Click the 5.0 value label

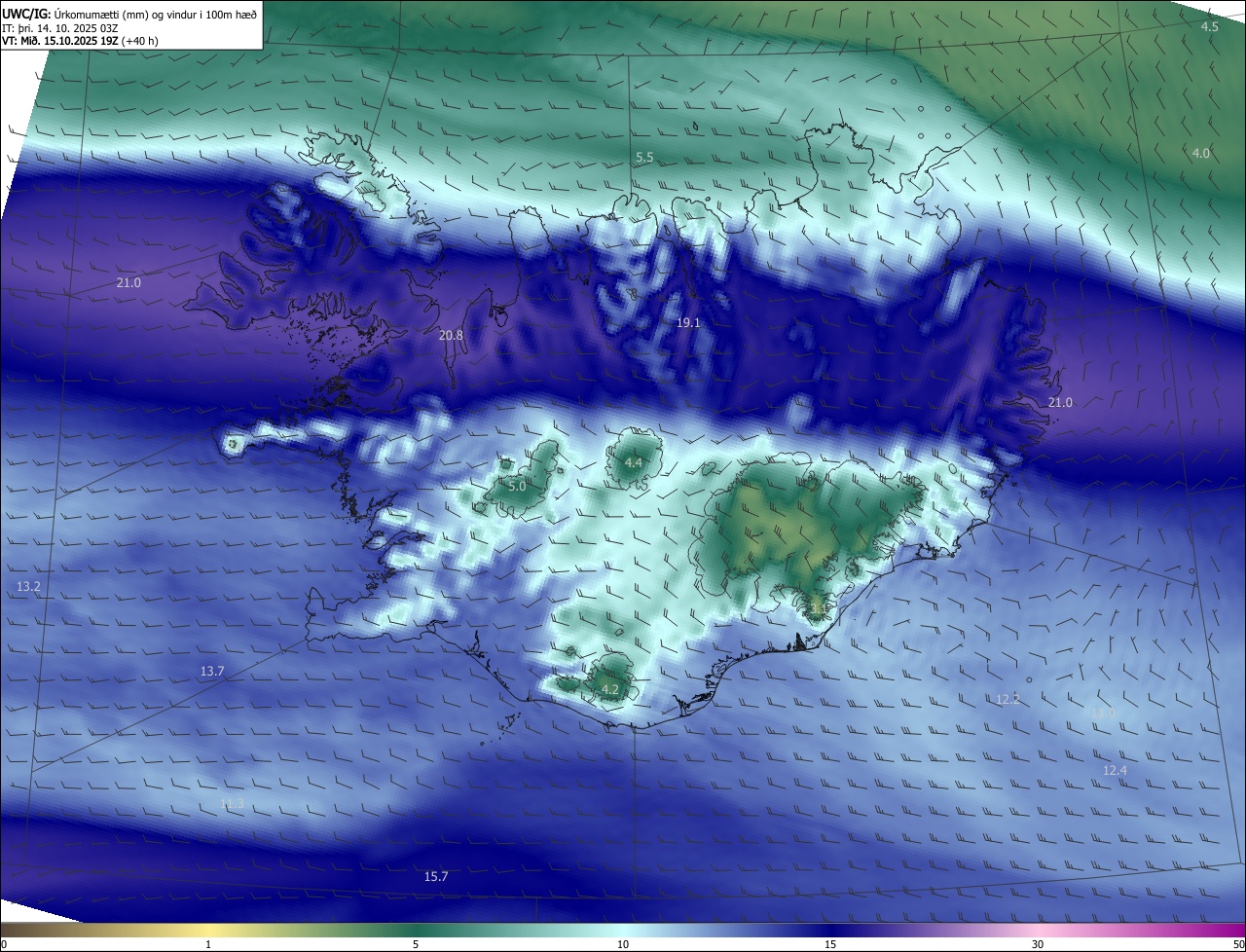[x=517, y=486]
